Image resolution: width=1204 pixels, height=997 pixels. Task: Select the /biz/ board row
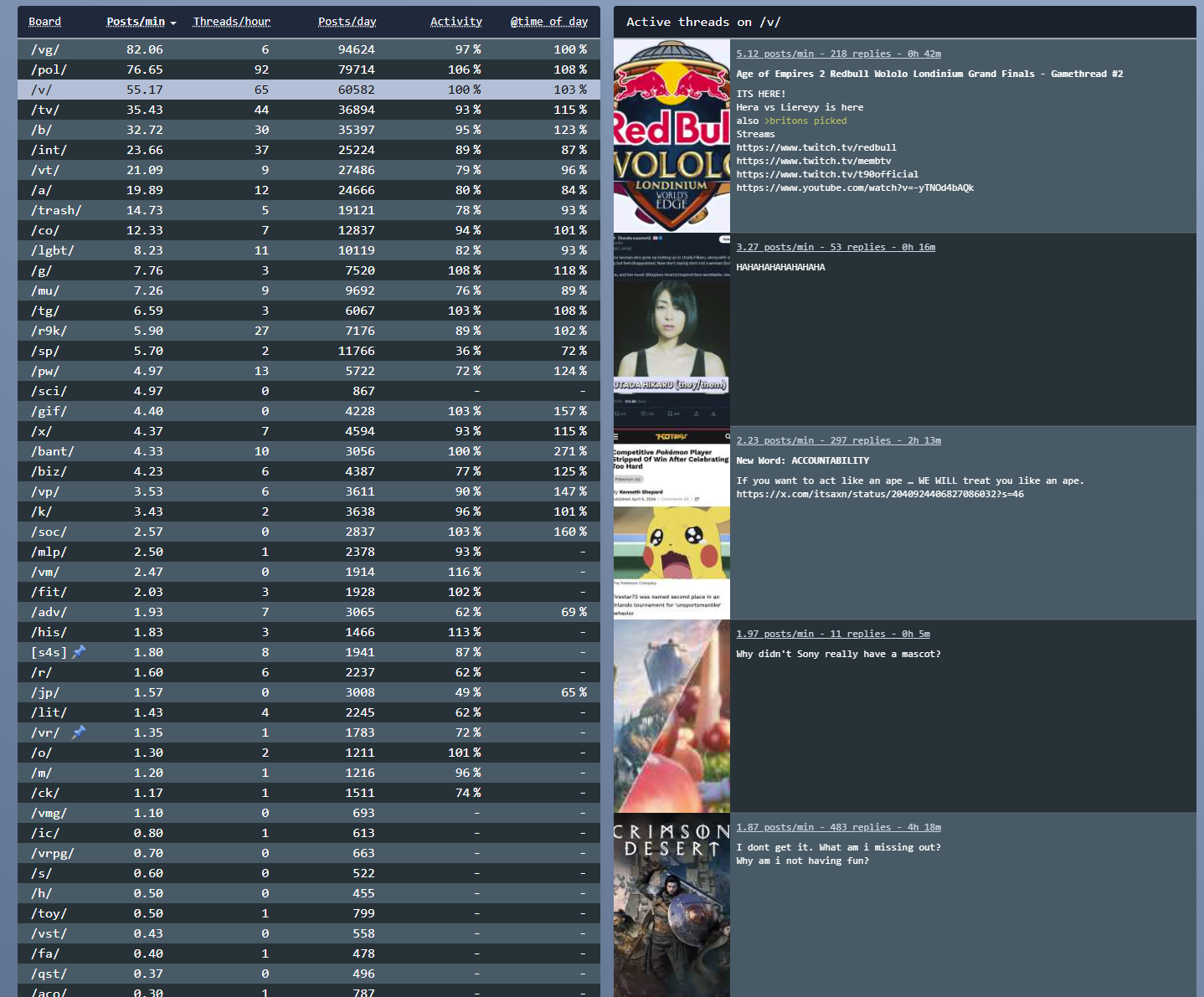[x=309, y=471]
